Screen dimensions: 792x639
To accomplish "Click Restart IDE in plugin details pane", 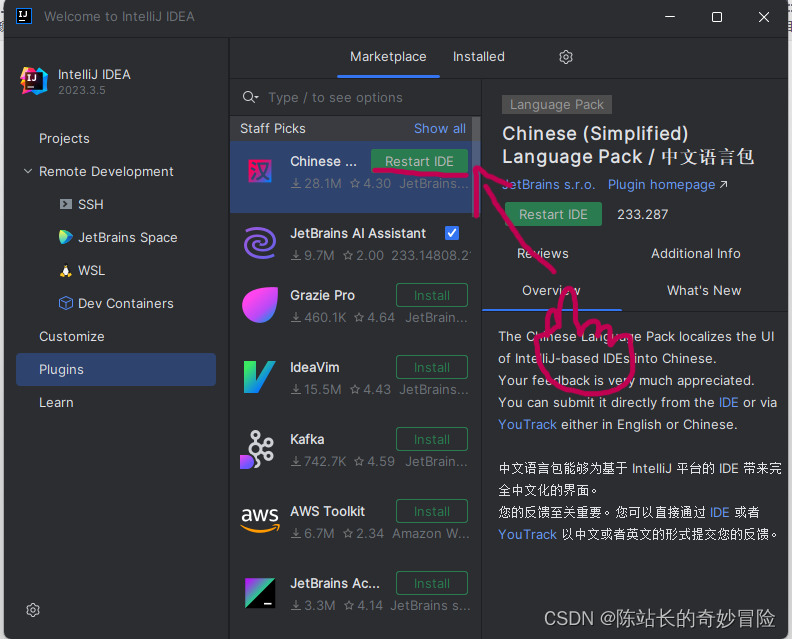I will point(553,214).
